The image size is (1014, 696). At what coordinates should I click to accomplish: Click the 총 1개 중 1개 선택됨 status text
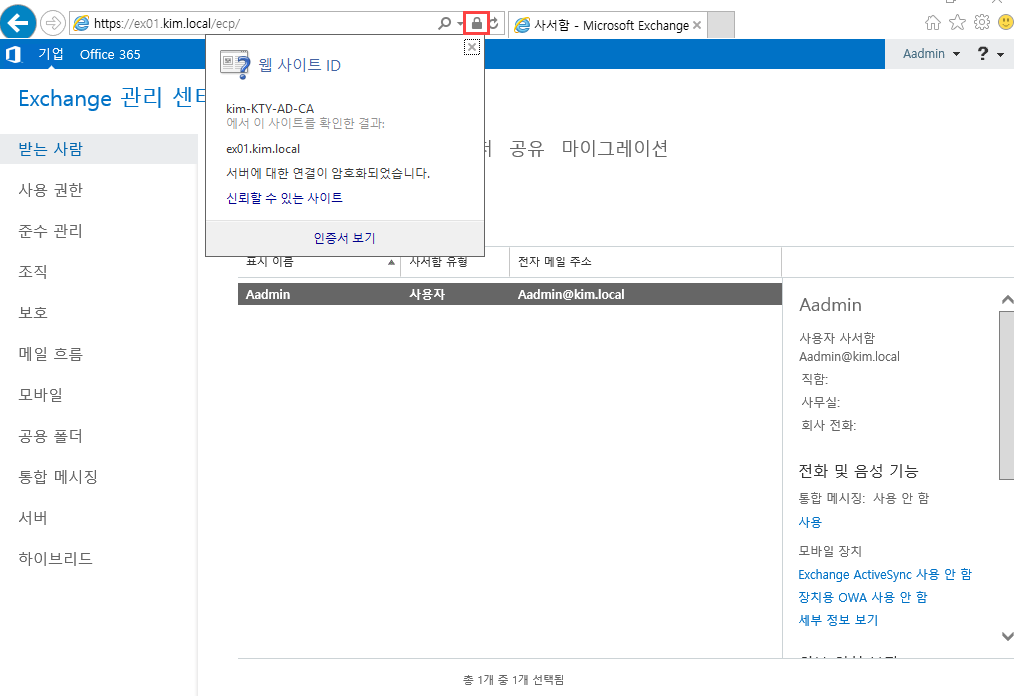pos(513,680)
